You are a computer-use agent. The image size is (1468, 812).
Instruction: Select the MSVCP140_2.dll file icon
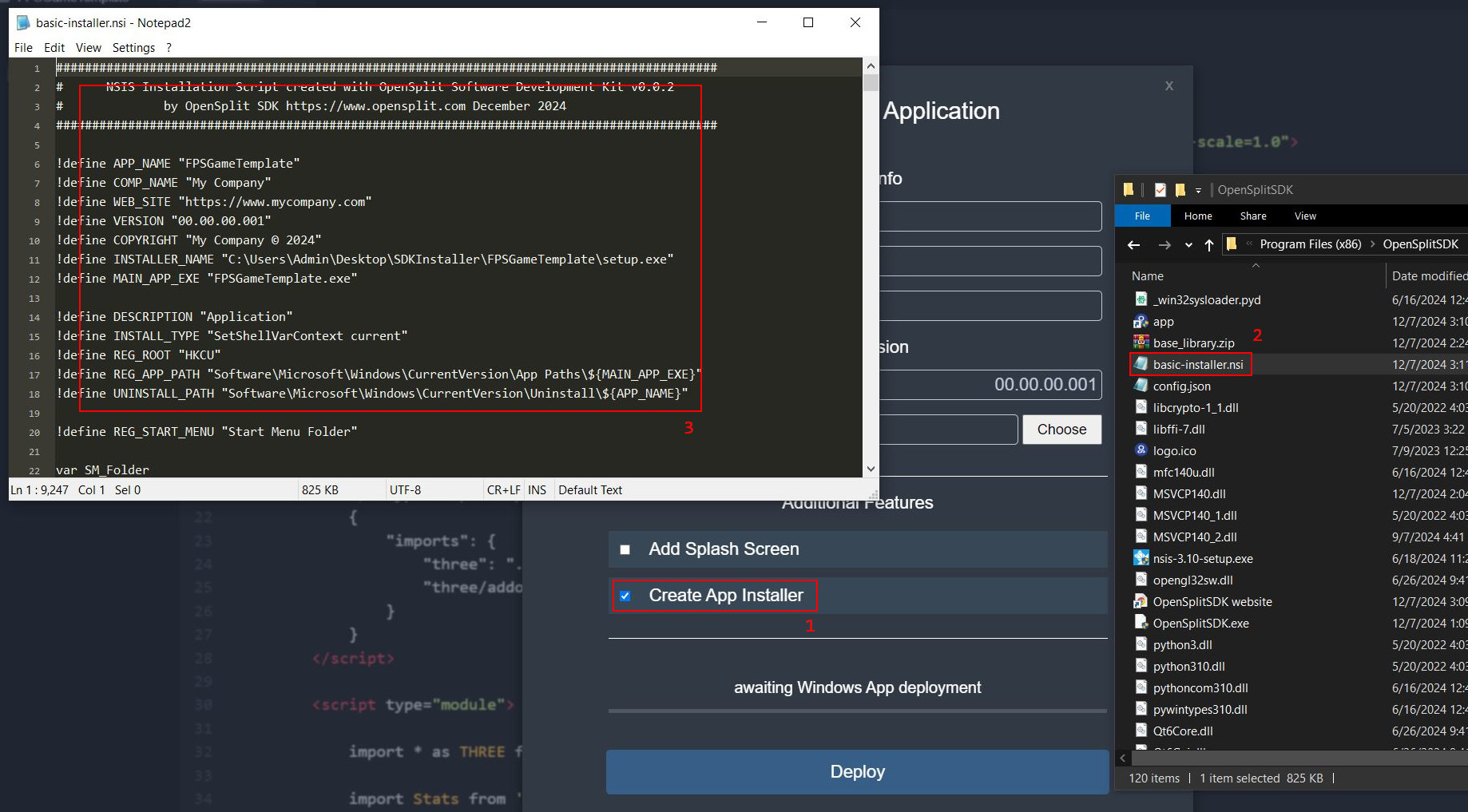tap(1141, 537)
